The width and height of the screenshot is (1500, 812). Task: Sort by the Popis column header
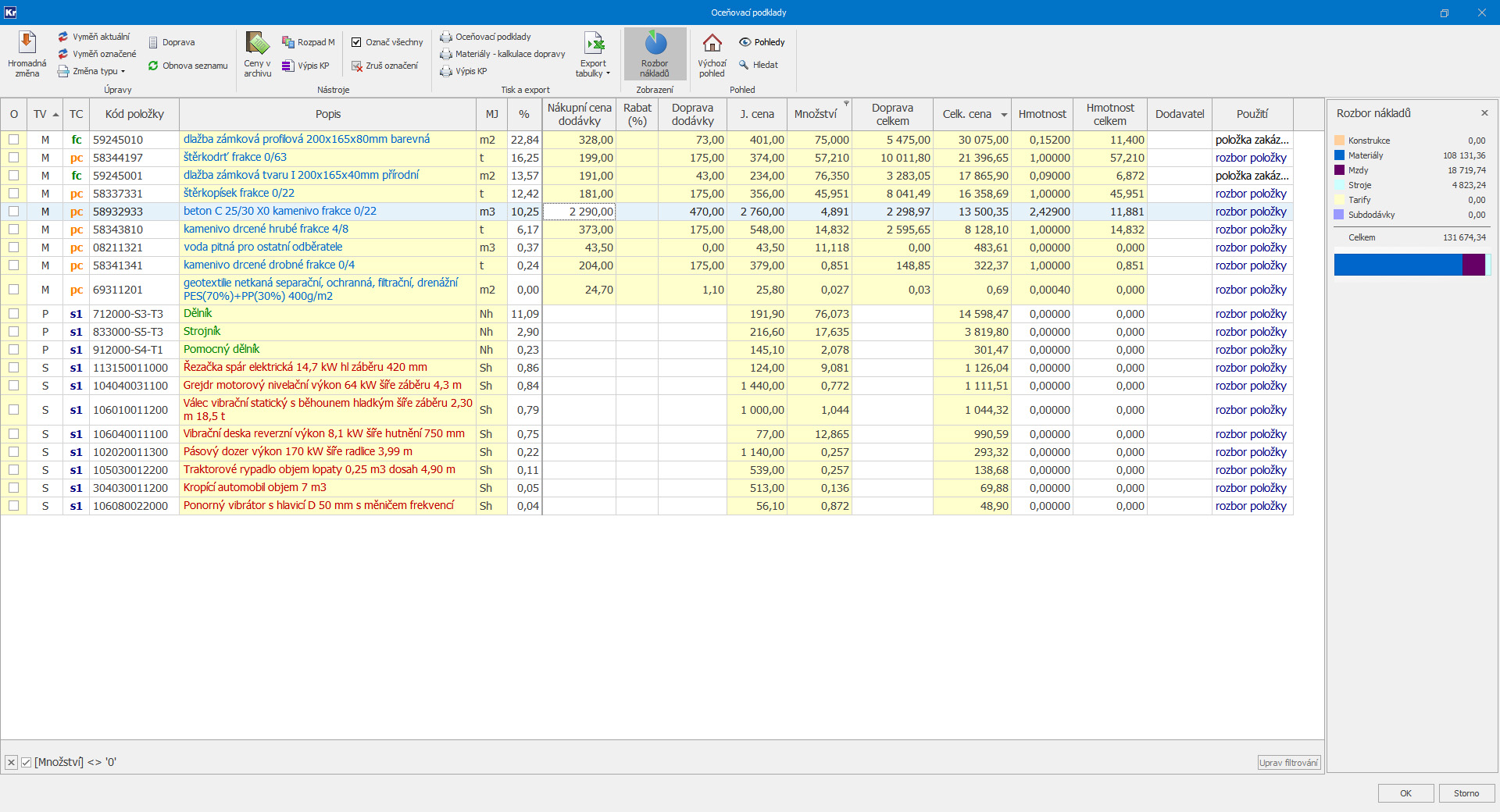tap(327, 114)
